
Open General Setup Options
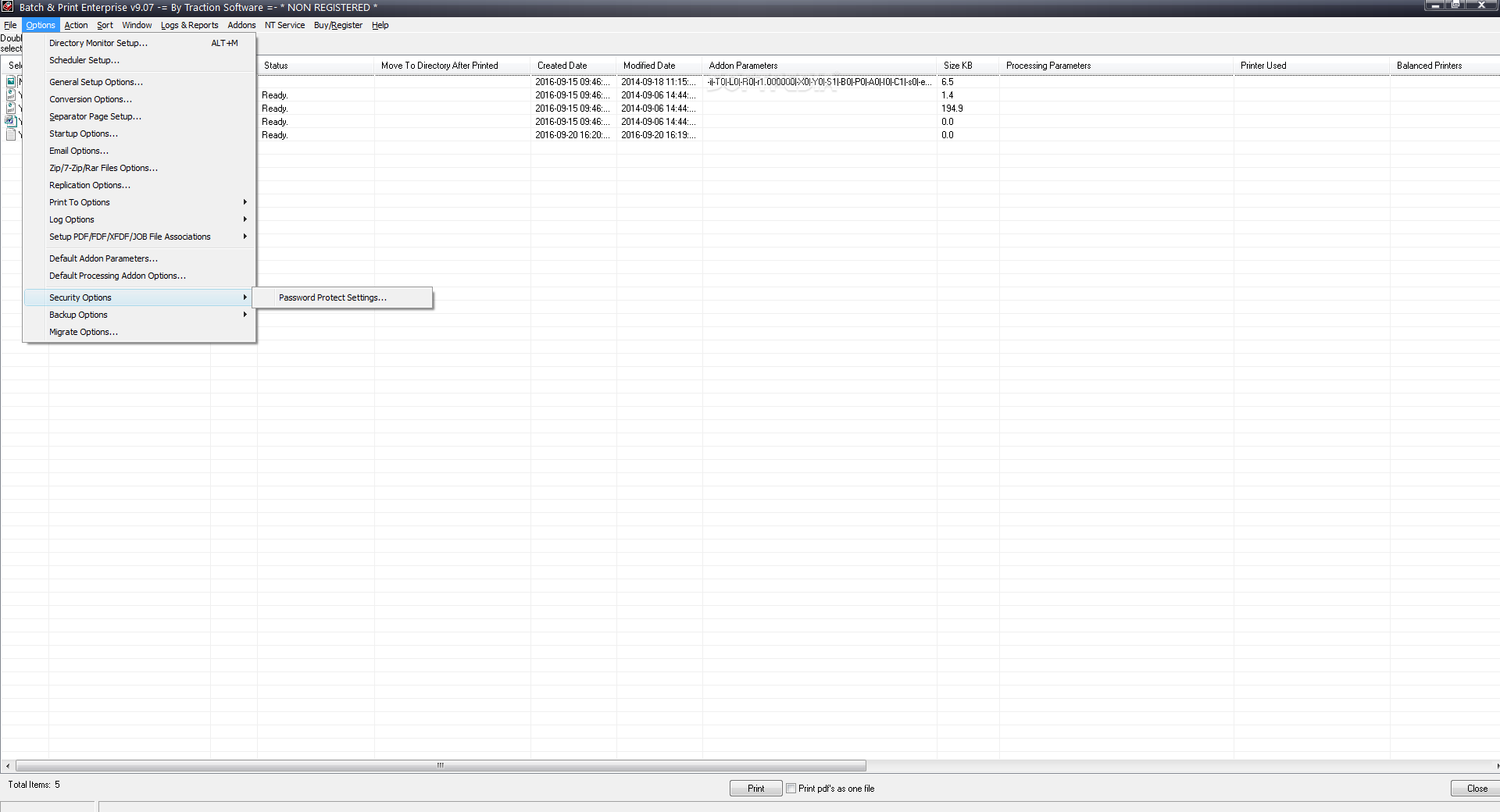(141, 82)
